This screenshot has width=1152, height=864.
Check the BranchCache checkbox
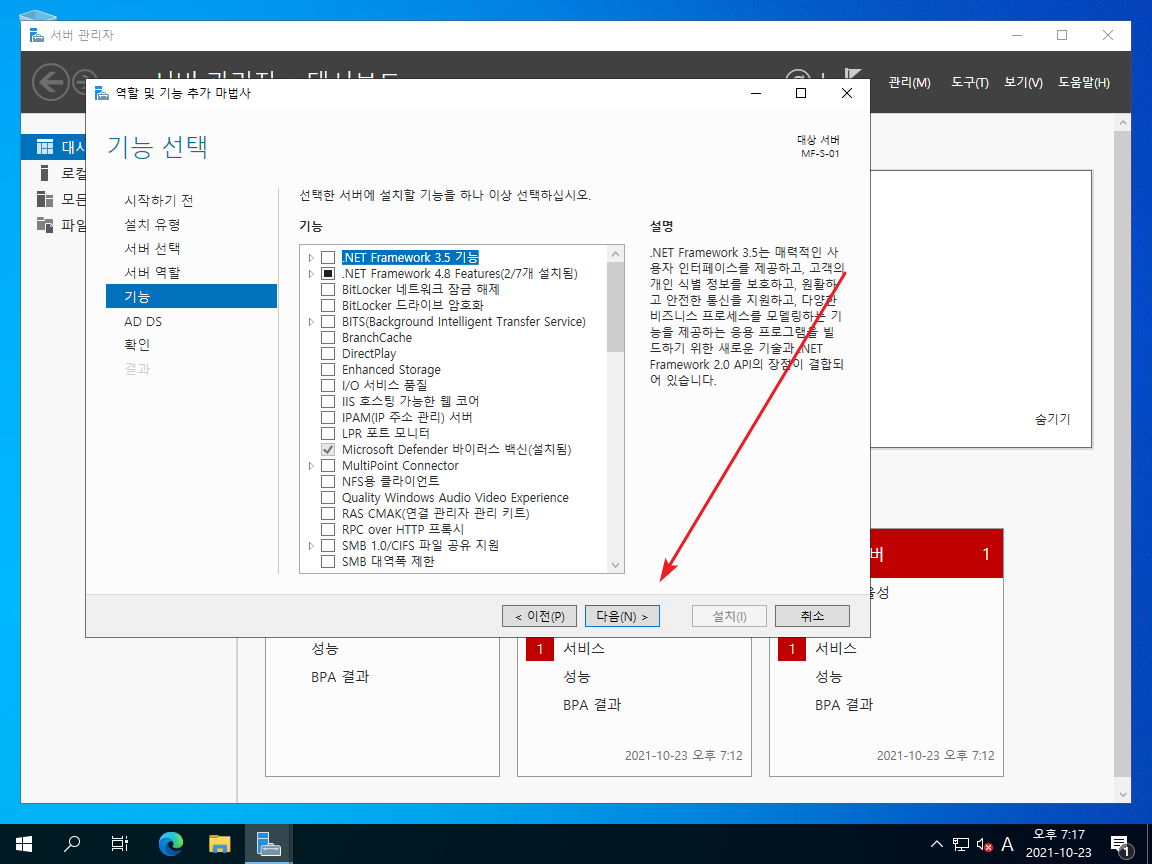point(328,338)
